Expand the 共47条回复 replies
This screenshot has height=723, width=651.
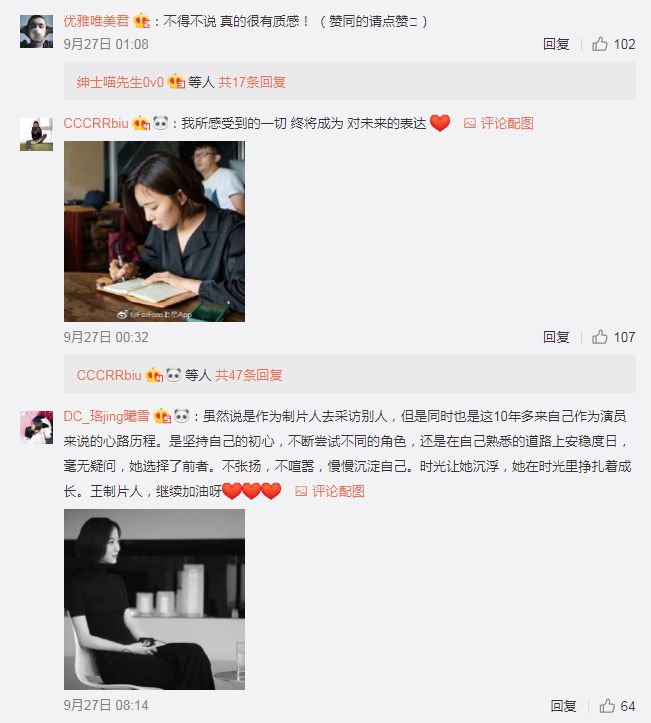[x=249, y=375]
